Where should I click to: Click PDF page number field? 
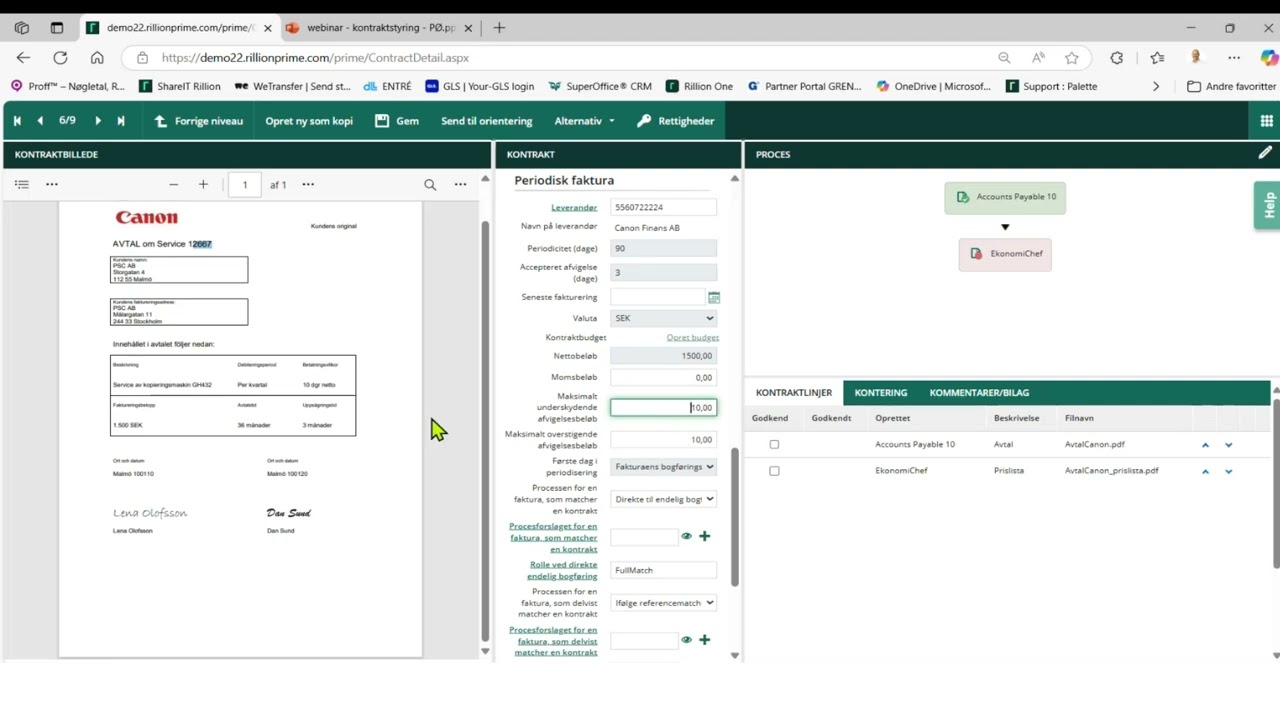[x=245, y=184]
